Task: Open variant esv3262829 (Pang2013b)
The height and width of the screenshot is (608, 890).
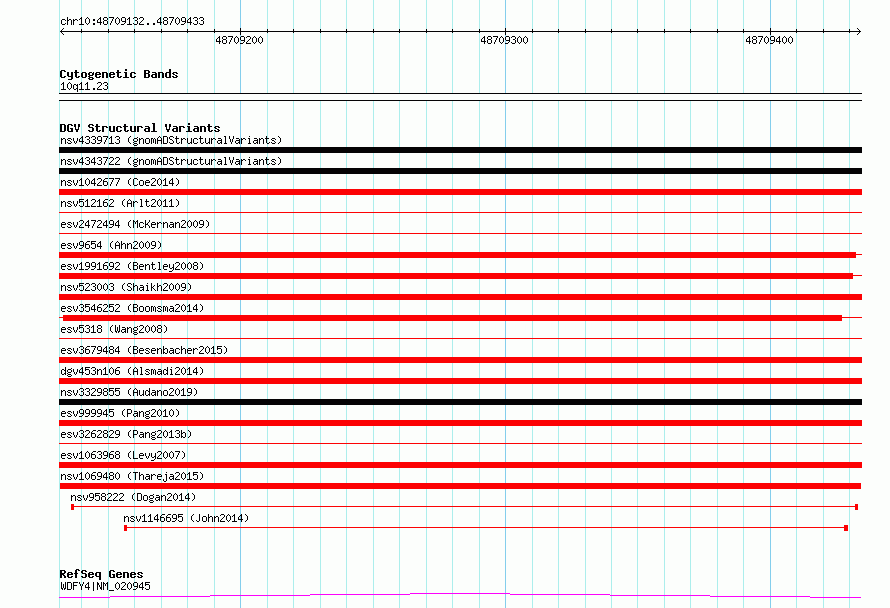Action: click(x=126, y=434)
